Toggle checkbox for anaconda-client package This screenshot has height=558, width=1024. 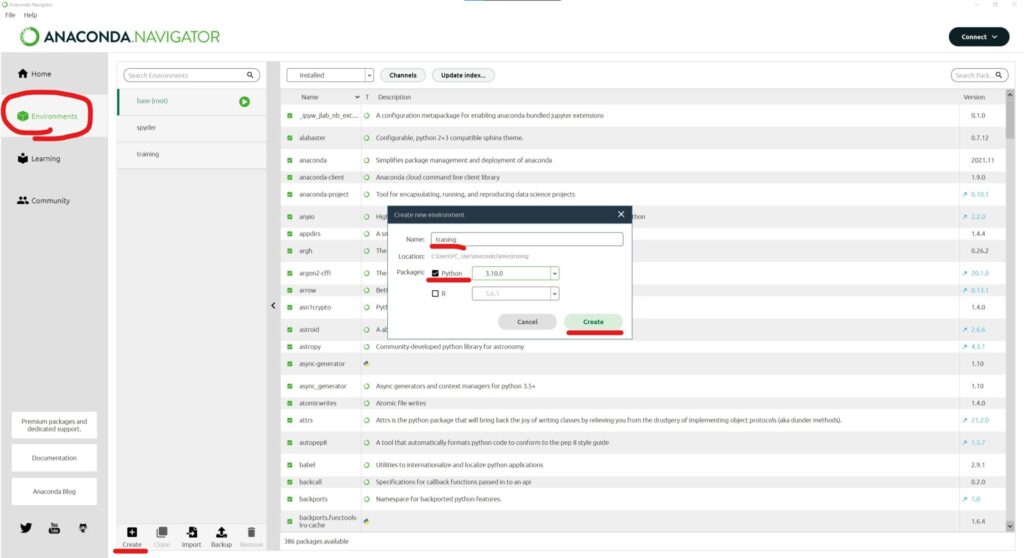pos(290,177)
